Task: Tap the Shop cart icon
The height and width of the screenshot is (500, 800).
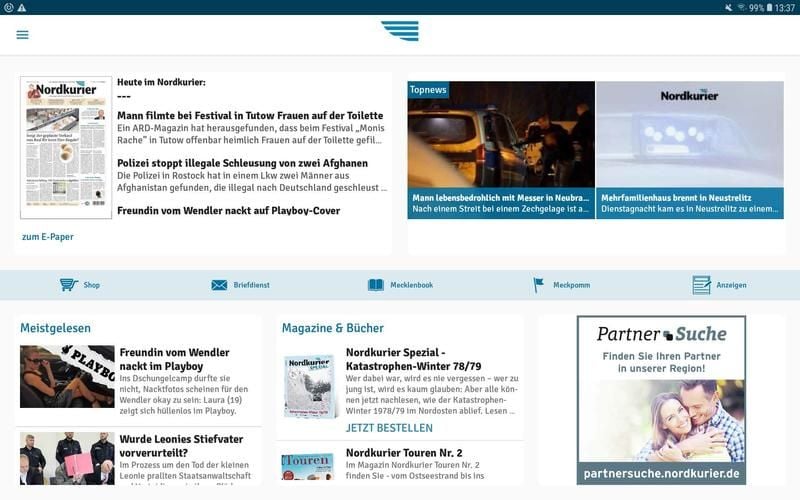Action: 68,285
